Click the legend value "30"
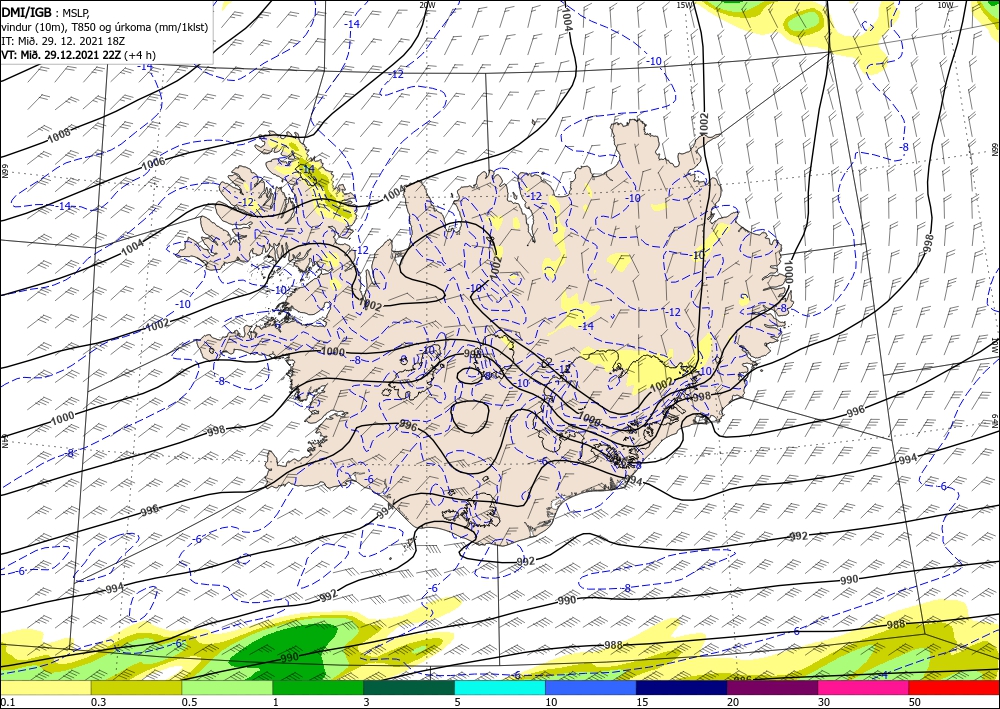1000x709 pixels. pyautogui.click(x=825, y=702)
